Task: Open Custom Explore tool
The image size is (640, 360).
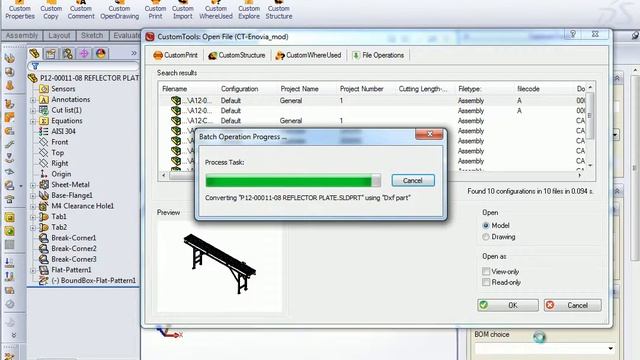Action: point(249,11)
